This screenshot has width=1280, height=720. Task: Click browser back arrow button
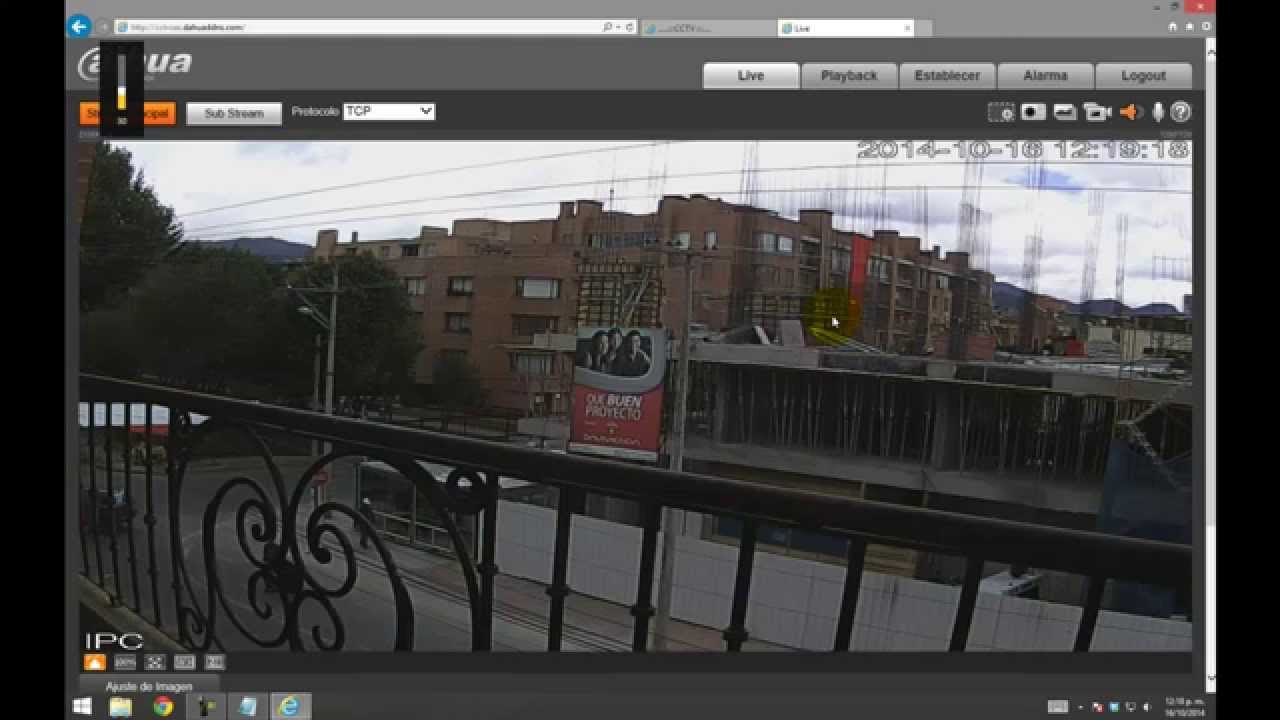point(79,27)
